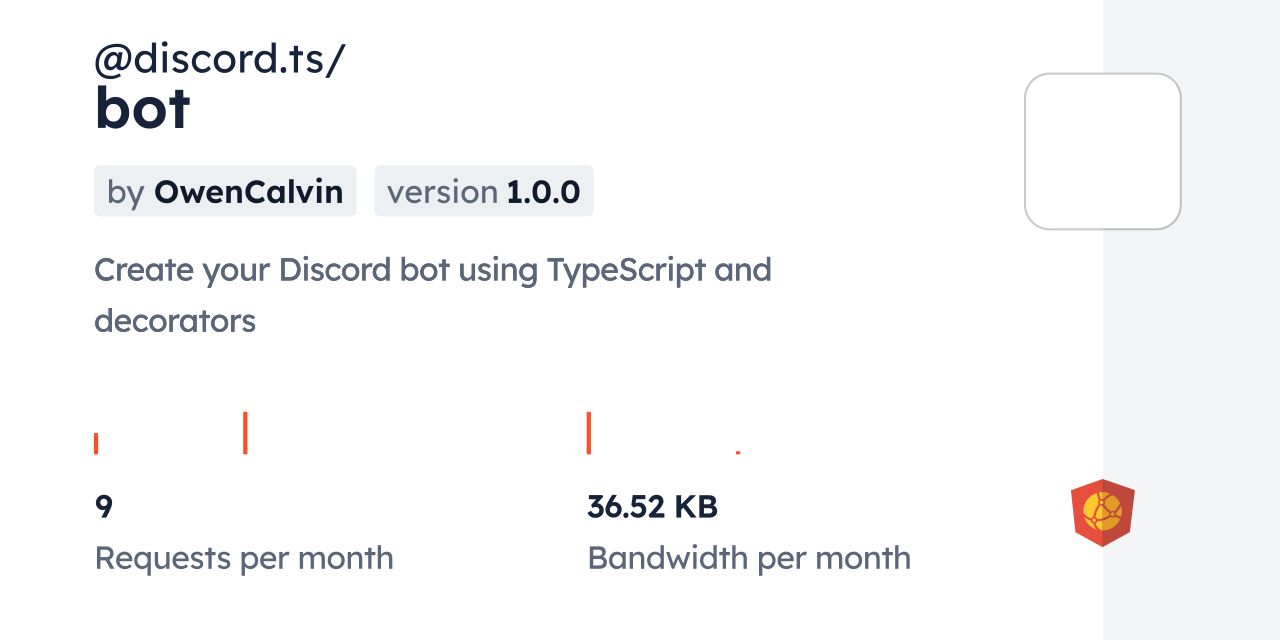This screenshot has height=640, width=1280.
Task: Click the small orange dot in bandwidth chart
Action: coord(738,453)
